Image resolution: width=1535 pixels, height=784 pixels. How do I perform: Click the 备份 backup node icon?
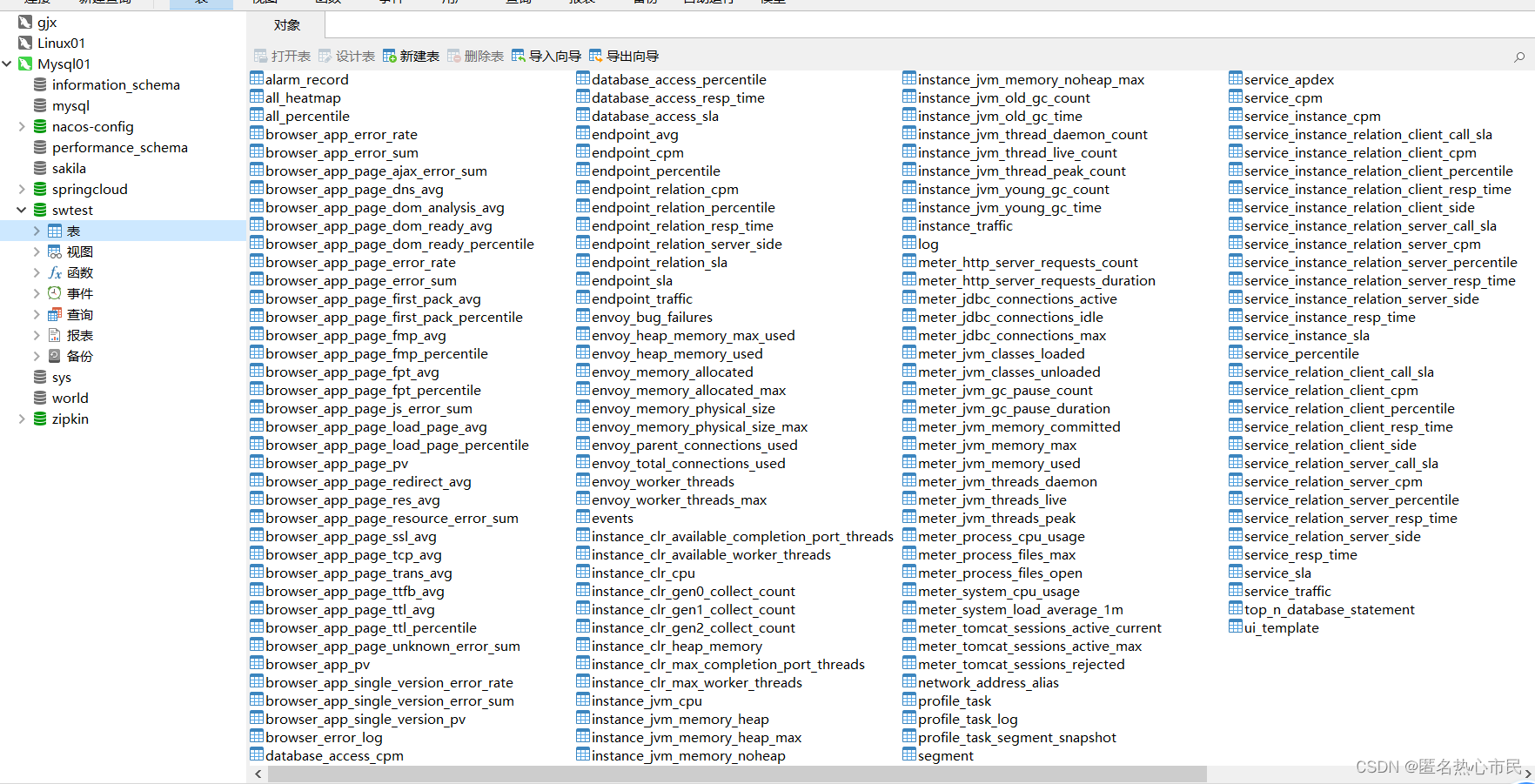tap(55, 356)
